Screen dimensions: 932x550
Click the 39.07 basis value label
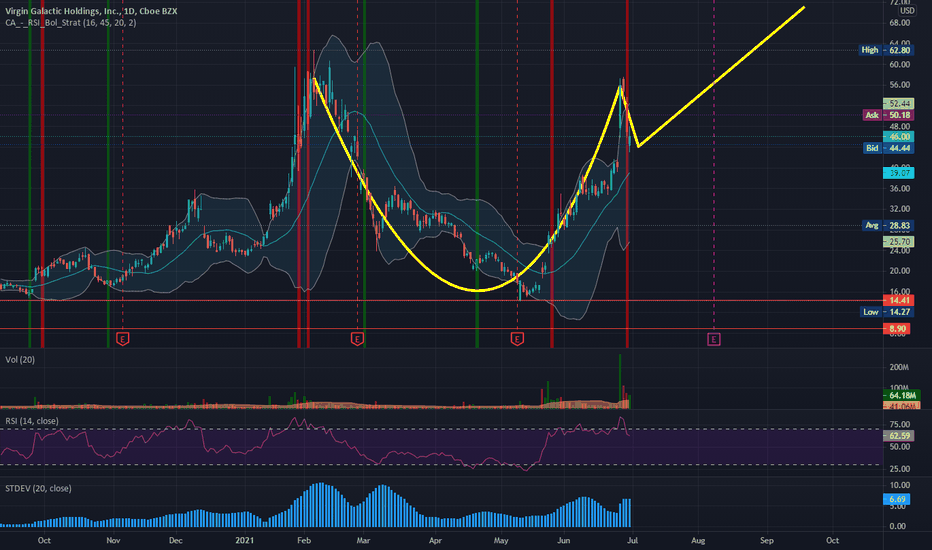pyautogui.click(x=899, y=173)
